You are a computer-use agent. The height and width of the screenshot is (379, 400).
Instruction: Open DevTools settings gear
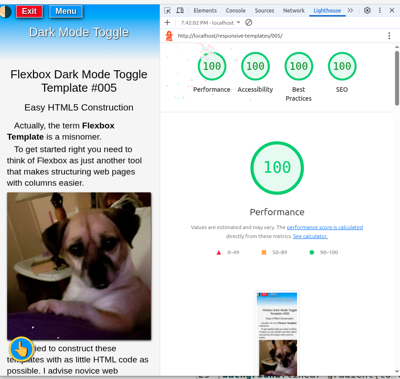(x=367, y=11)
